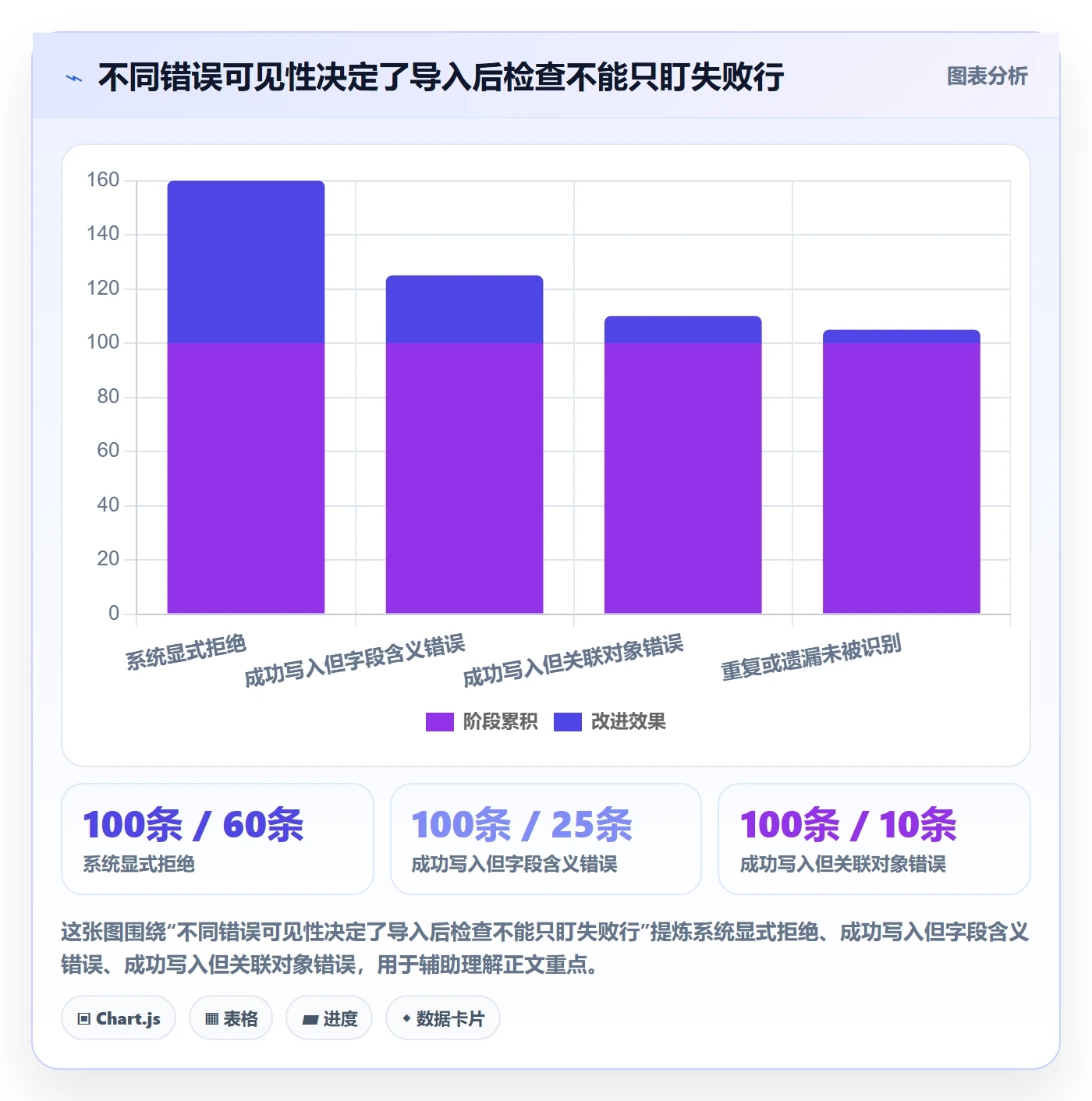Click the diamond icon in 数据卡片 tag
Viewport: 1092px width, 1101px height.
[x=406, y=1018]
